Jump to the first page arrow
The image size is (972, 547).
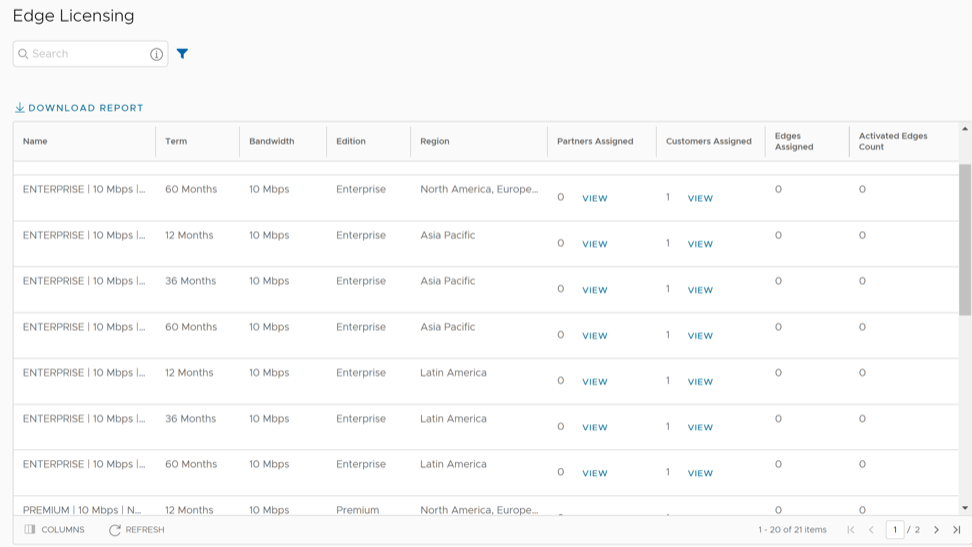851,530
